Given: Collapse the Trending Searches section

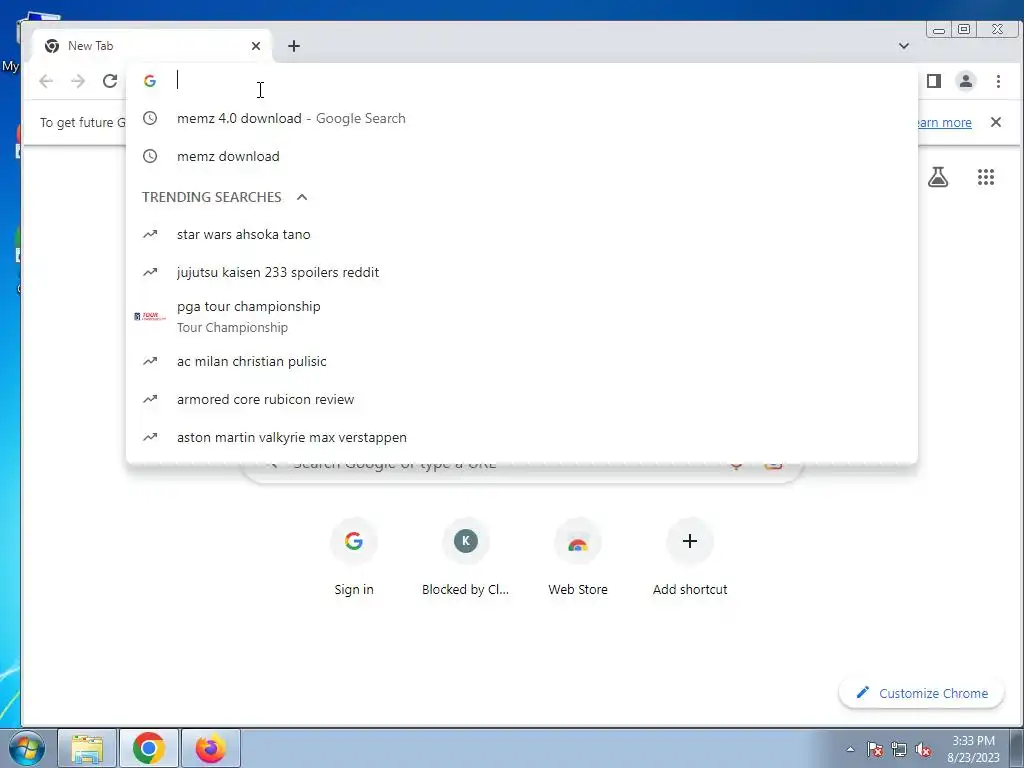Looking at the screenshot, I should coord(302,197).
